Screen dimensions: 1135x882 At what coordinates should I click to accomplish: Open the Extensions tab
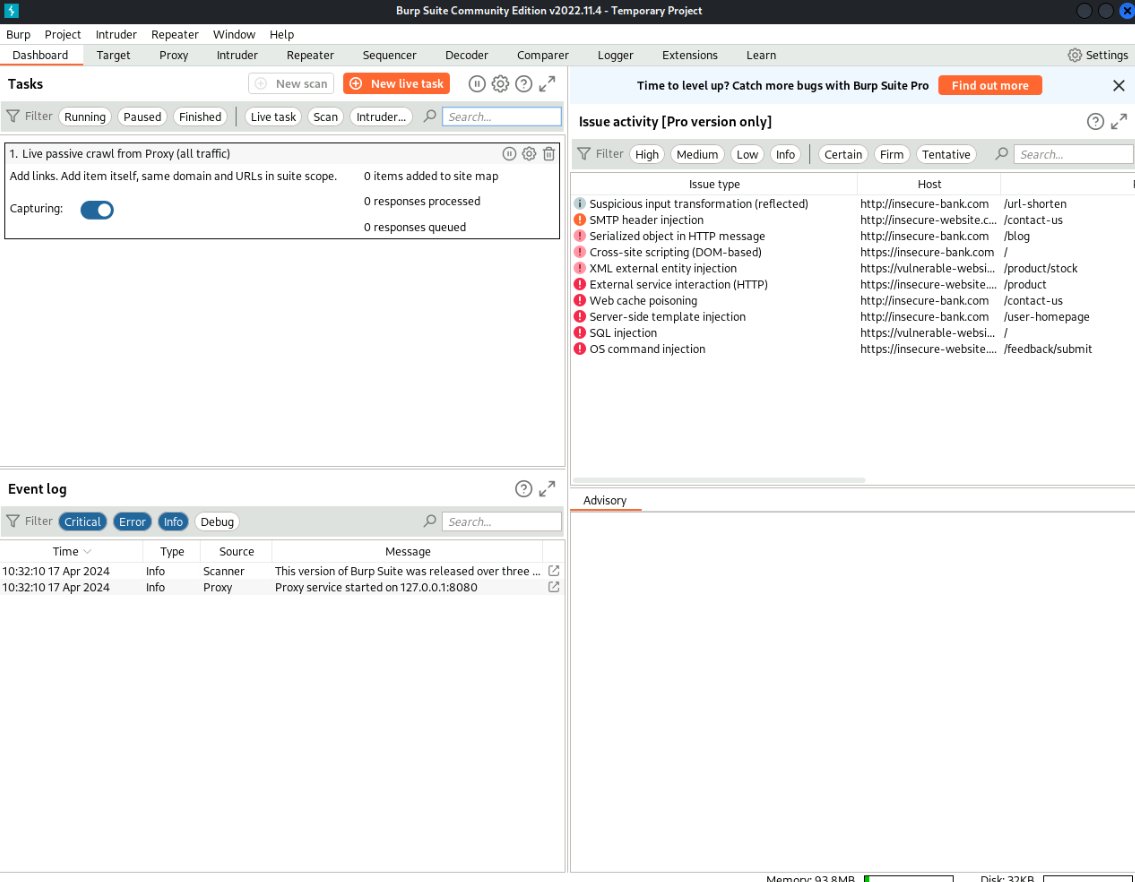click(689, 55)
